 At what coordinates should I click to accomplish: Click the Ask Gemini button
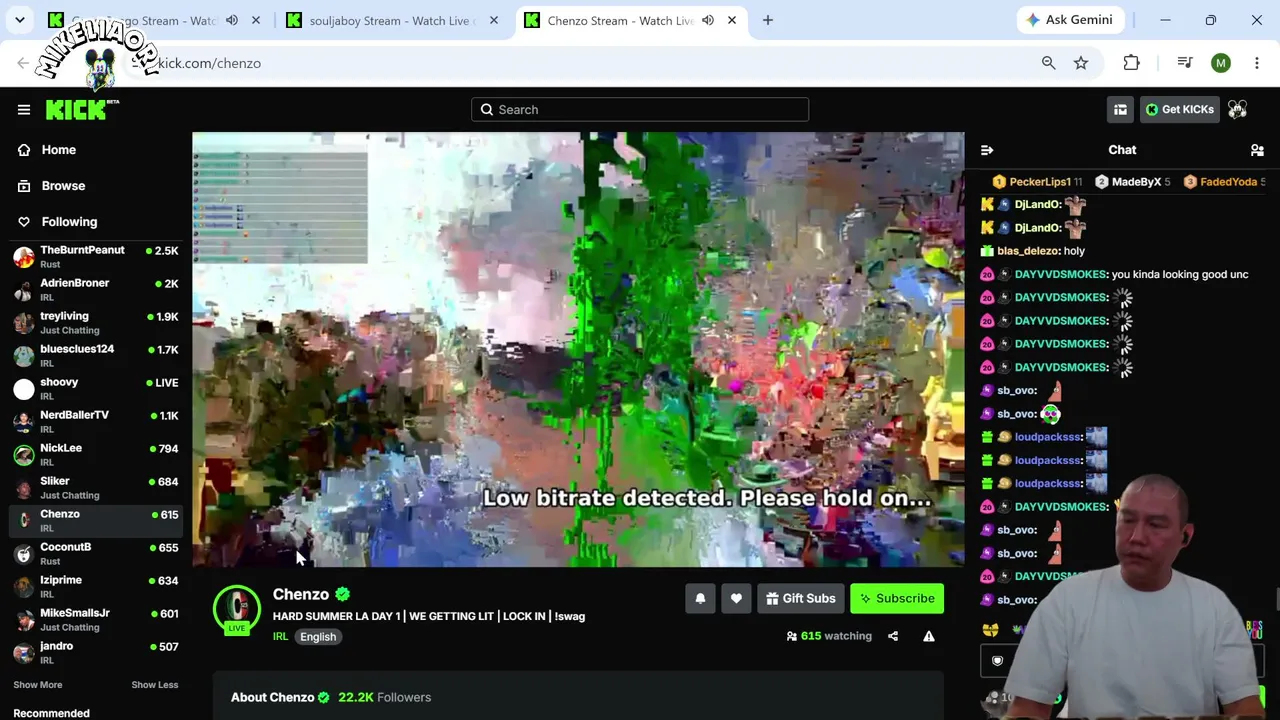pos(1072,20)
